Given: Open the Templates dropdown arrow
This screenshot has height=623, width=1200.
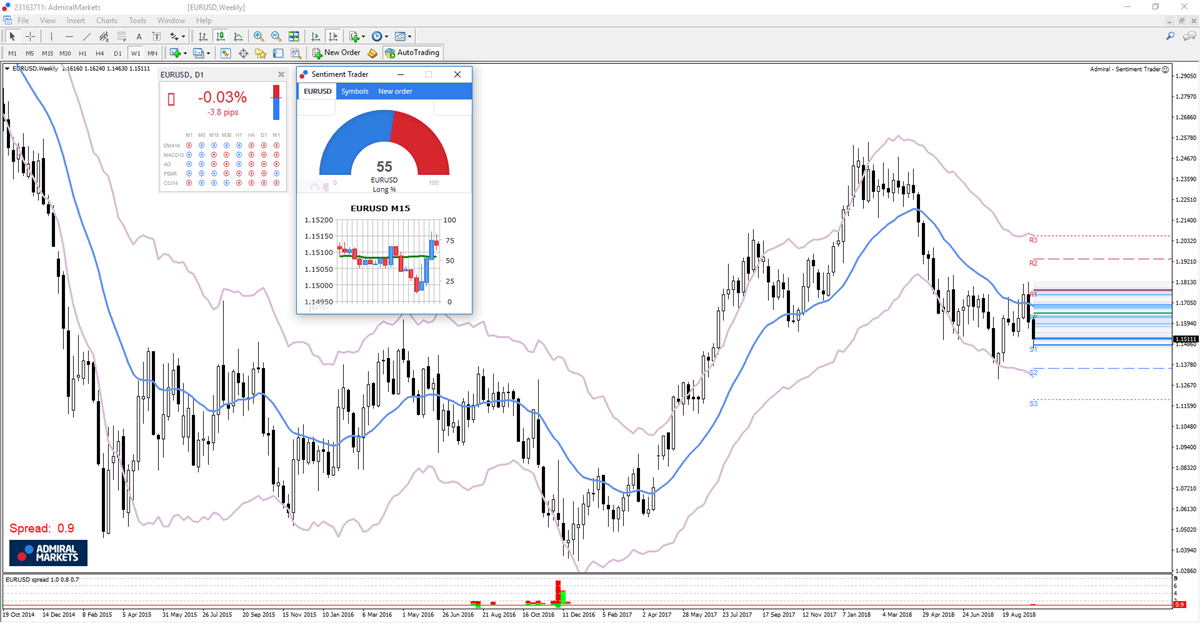Looking at the screenshot, I should (x=411, y=36).
